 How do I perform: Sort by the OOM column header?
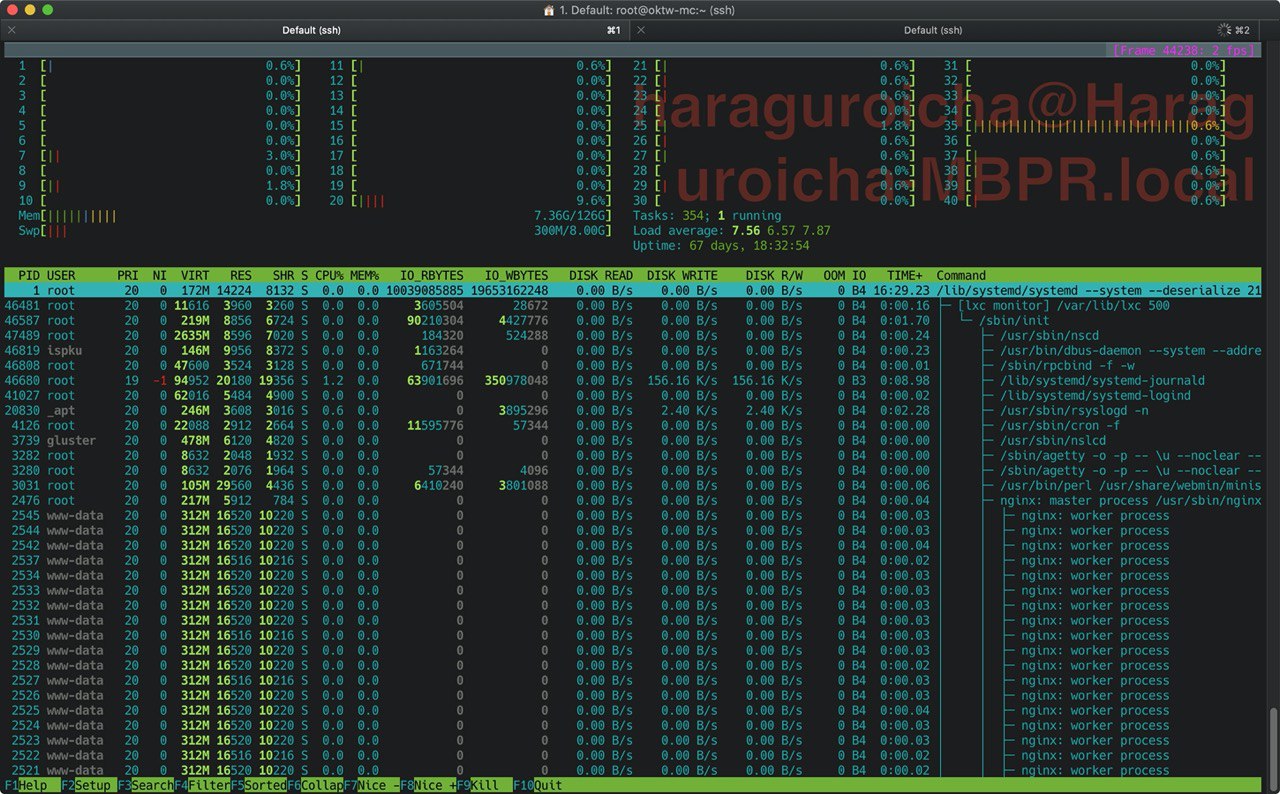pos(834,275)
